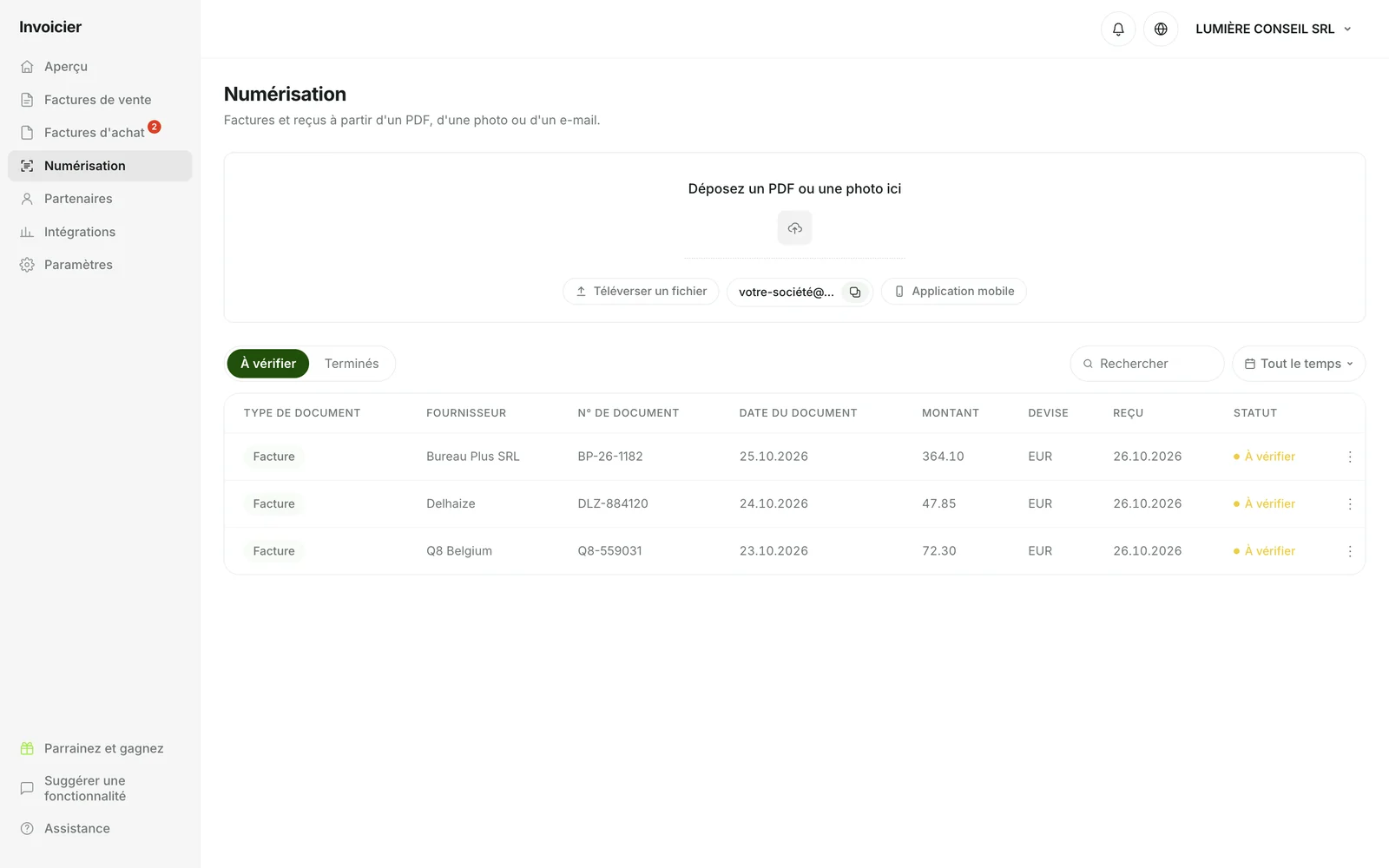Click the Partenaires person icon
Screen dimensions: 1389x868
click(27, 199)
